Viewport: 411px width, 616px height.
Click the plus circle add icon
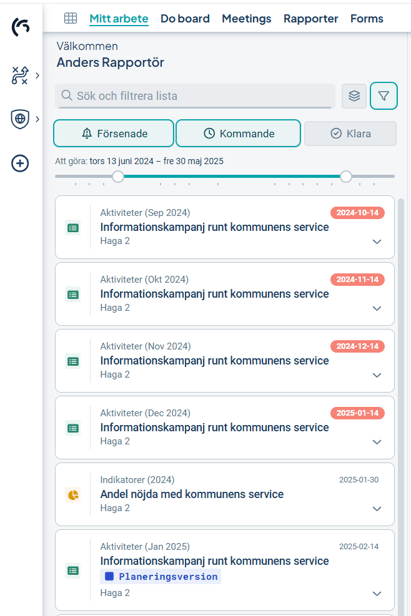(20, 163)
